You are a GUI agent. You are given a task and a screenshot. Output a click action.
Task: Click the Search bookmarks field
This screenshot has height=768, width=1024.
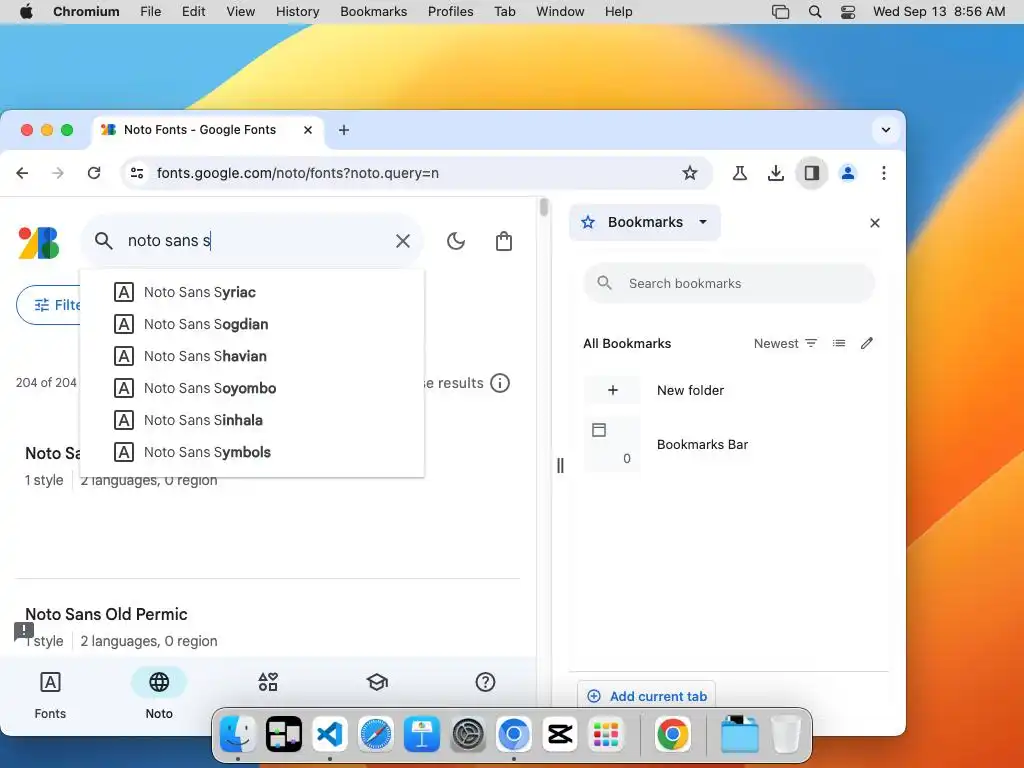[729, 283]
